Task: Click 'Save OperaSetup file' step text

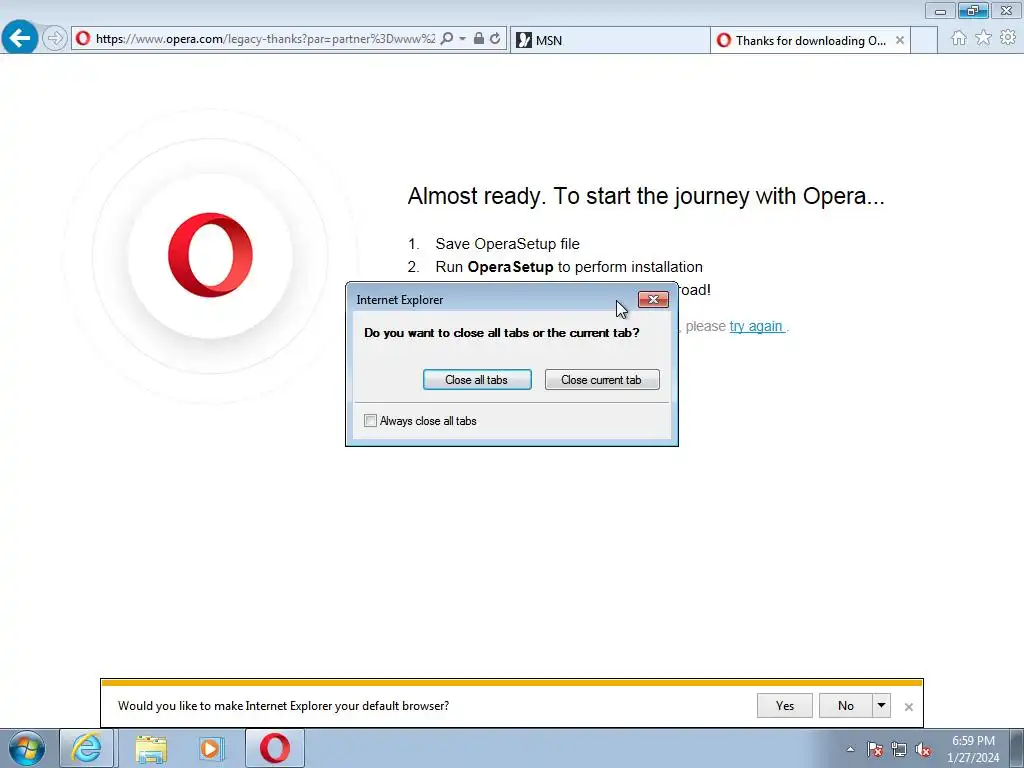Action: (507, 244)
